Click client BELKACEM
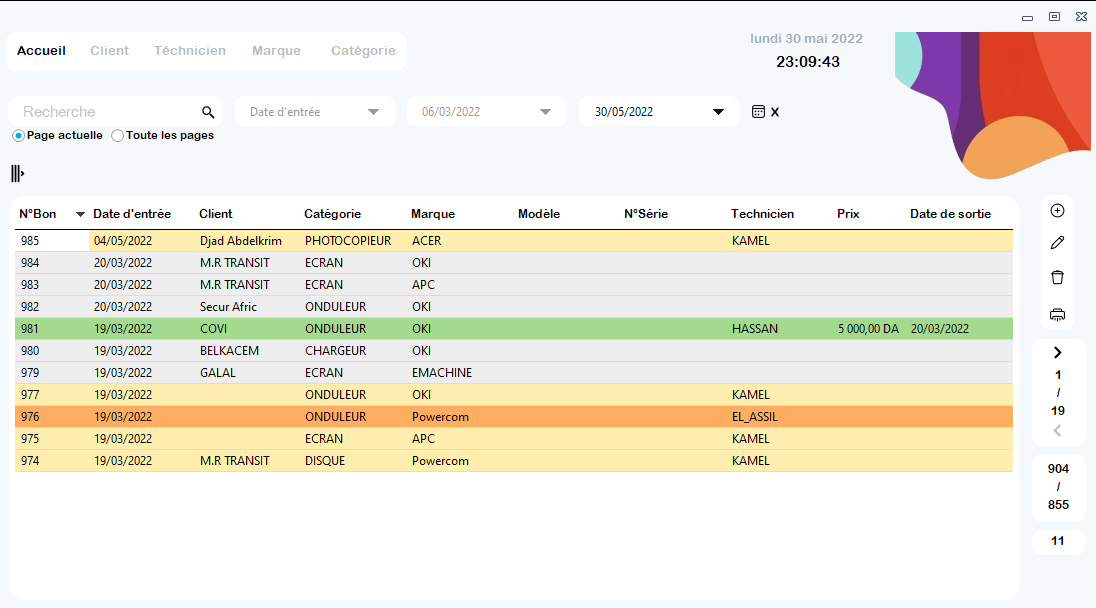The height and width of the screenshot is (608, 1096). tap(229, 351)
